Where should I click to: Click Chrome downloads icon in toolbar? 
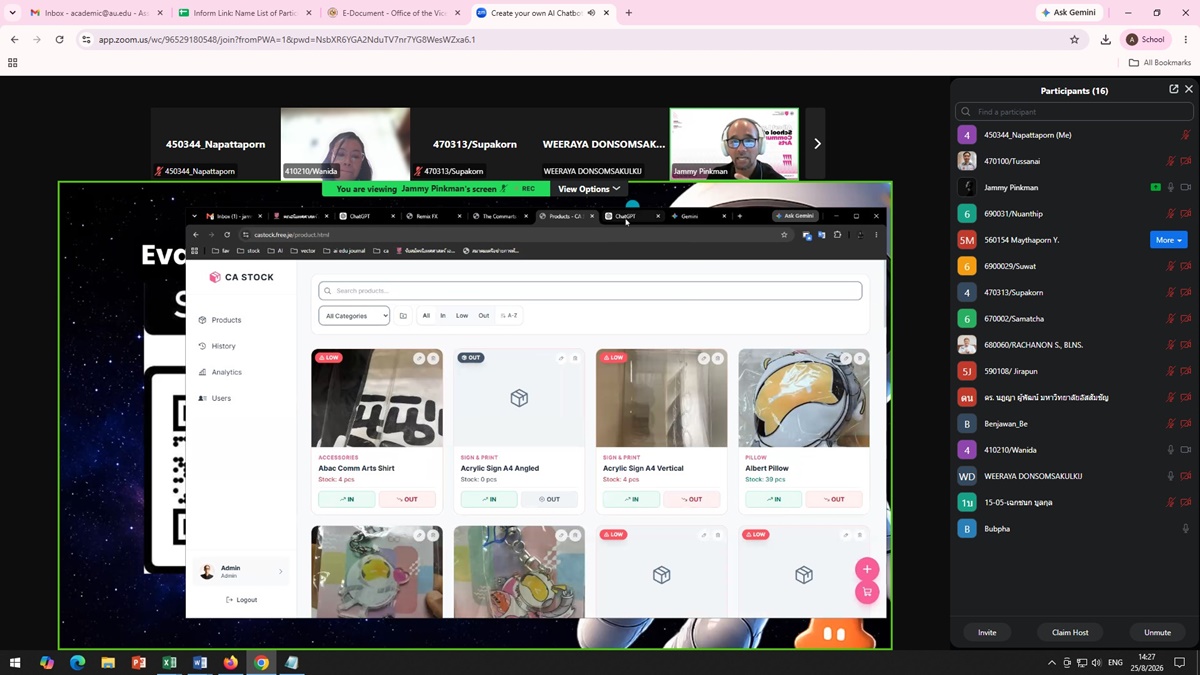pyautogui.click(x=1105, y=40)
